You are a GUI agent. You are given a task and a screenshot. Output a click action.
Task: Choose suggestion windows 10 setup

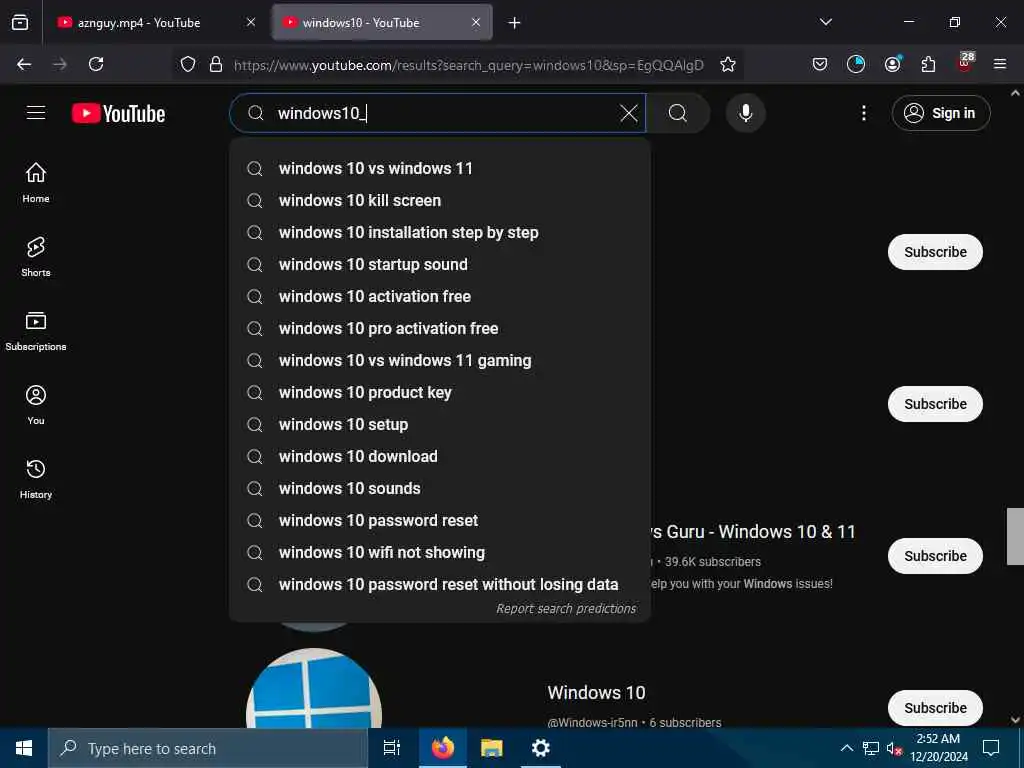tap(440, 424)
